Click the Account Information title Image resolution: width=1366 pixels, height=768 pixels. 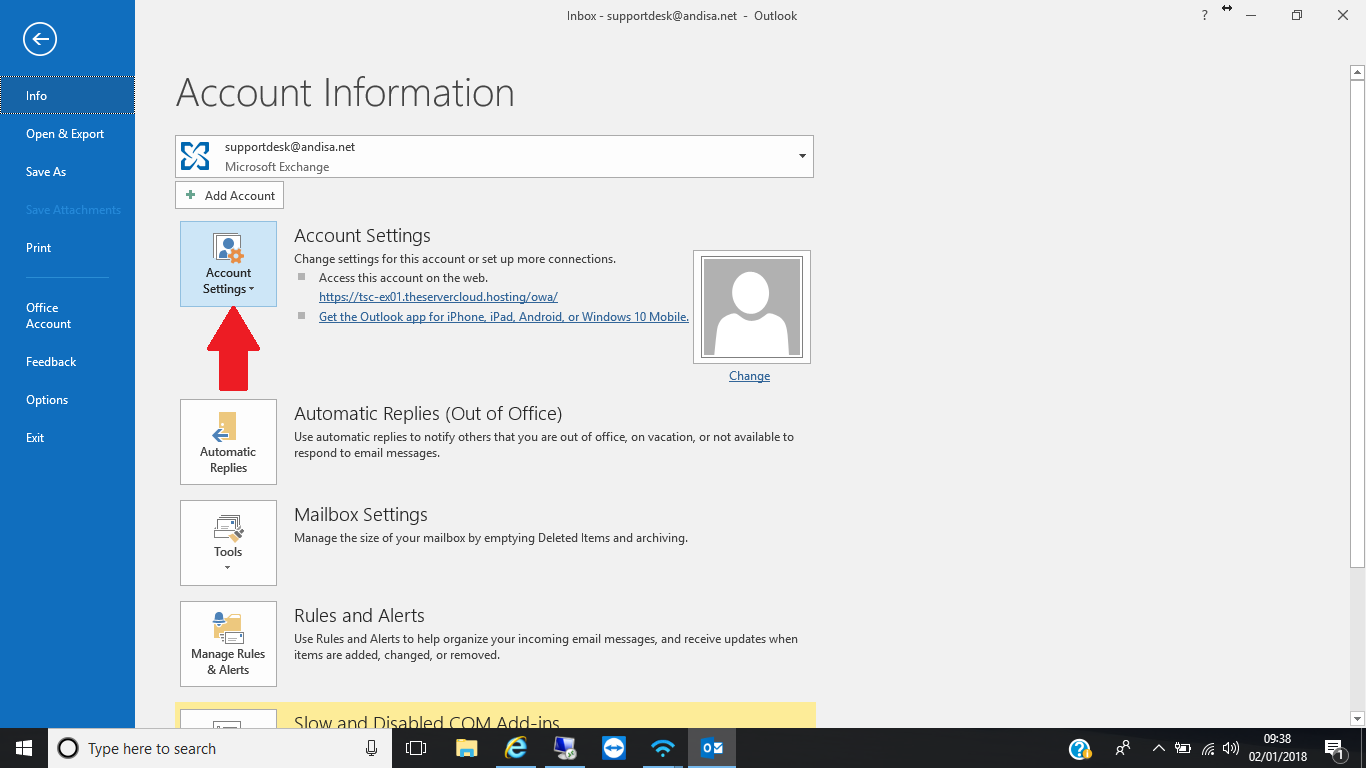coord(345,93)
